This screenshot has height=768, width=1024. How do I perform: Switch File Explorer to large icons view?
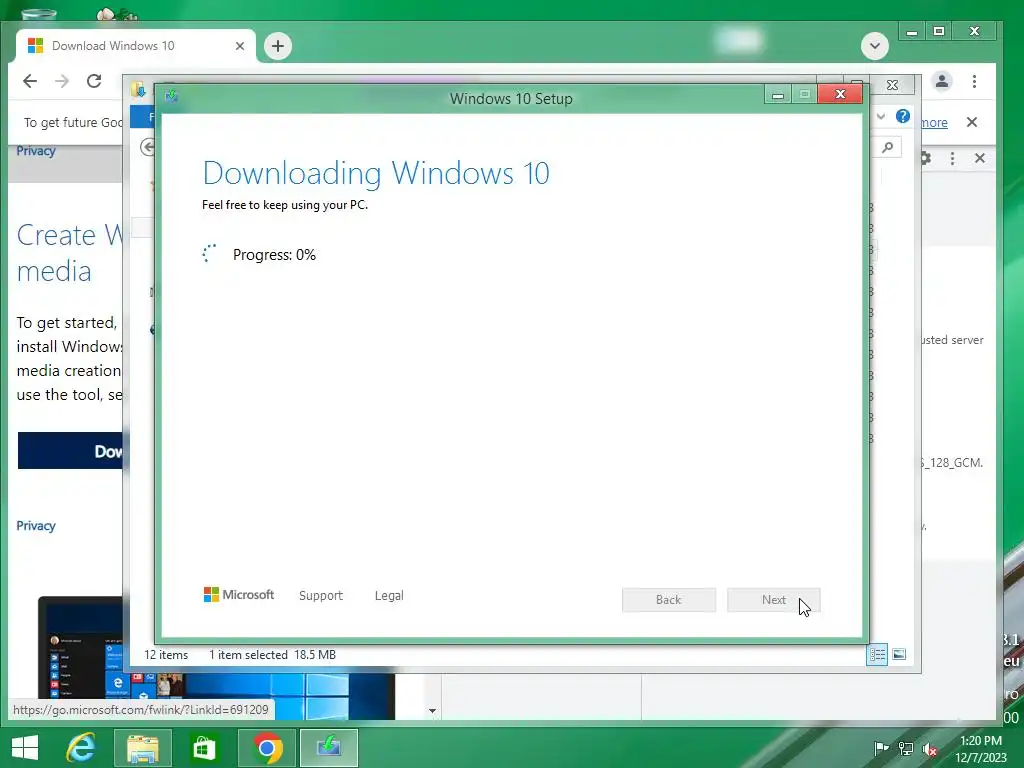[899, 654]
